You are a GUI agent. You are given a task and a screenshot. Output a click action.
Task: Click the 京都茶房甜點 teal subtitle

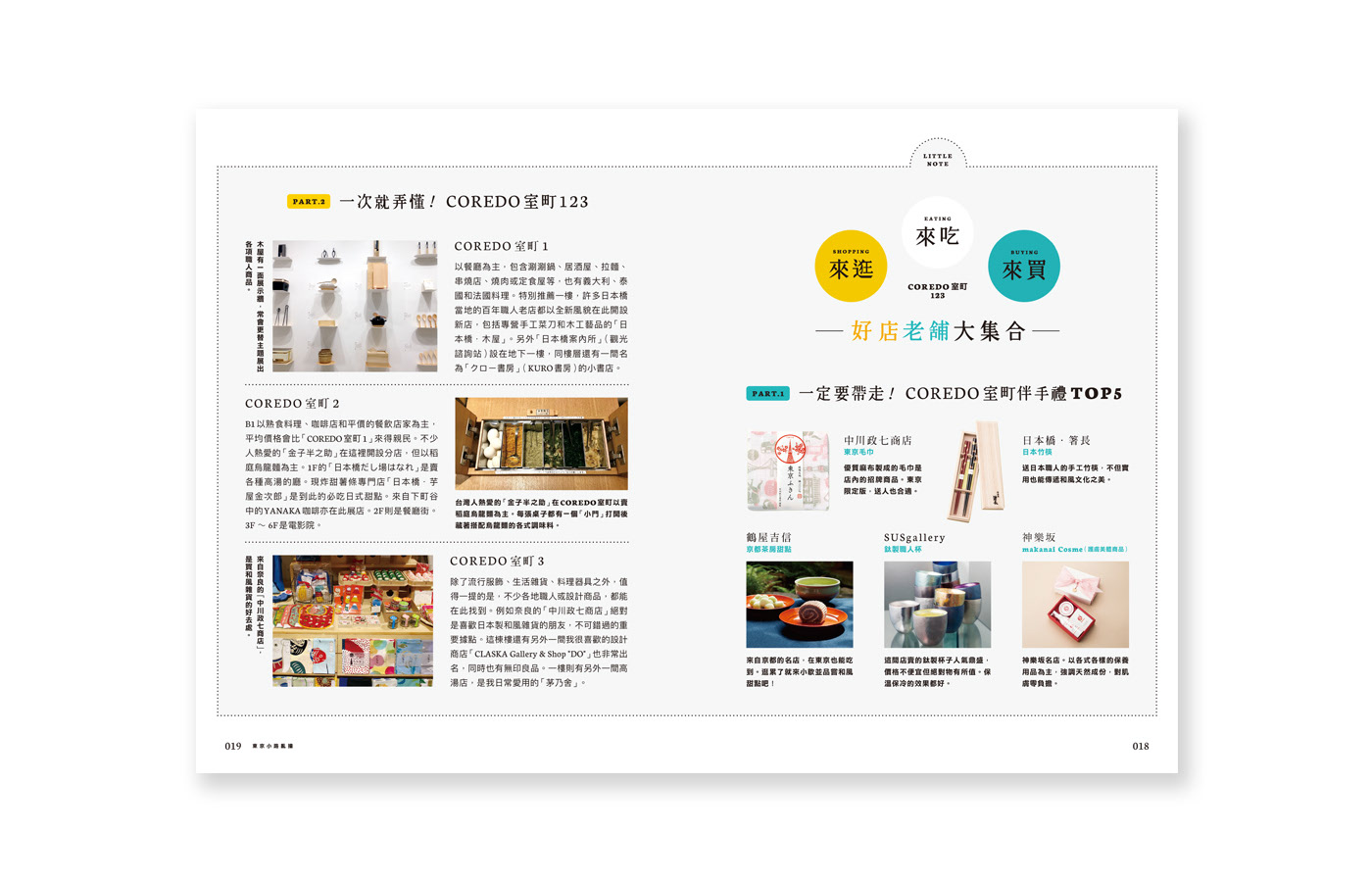[x=768, y=550]
